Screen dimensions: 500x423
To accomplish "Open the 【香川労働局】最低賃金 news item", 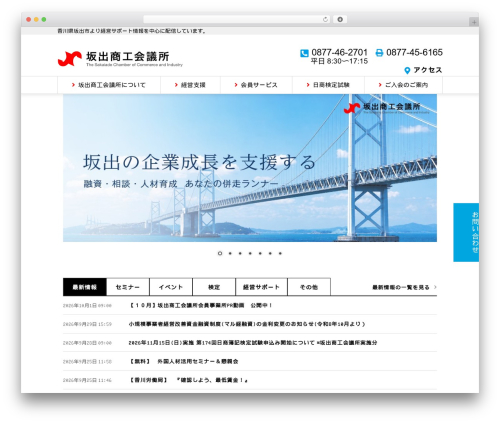I will 188,380.
